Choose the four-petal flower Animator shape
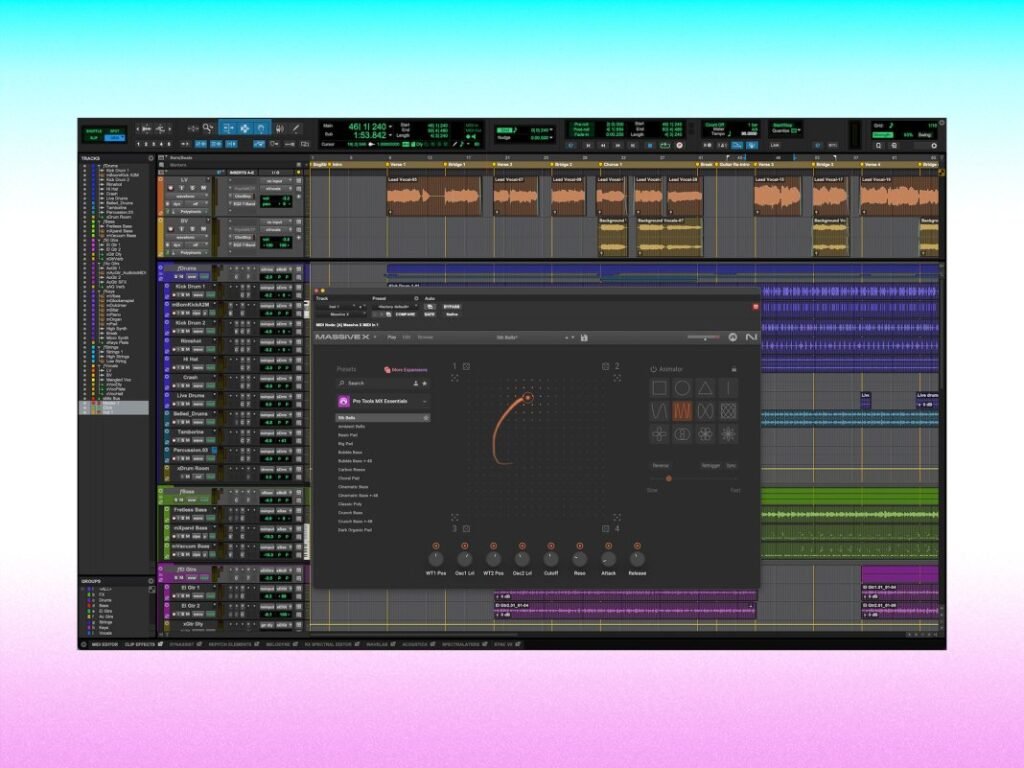 tap(660, 434)
